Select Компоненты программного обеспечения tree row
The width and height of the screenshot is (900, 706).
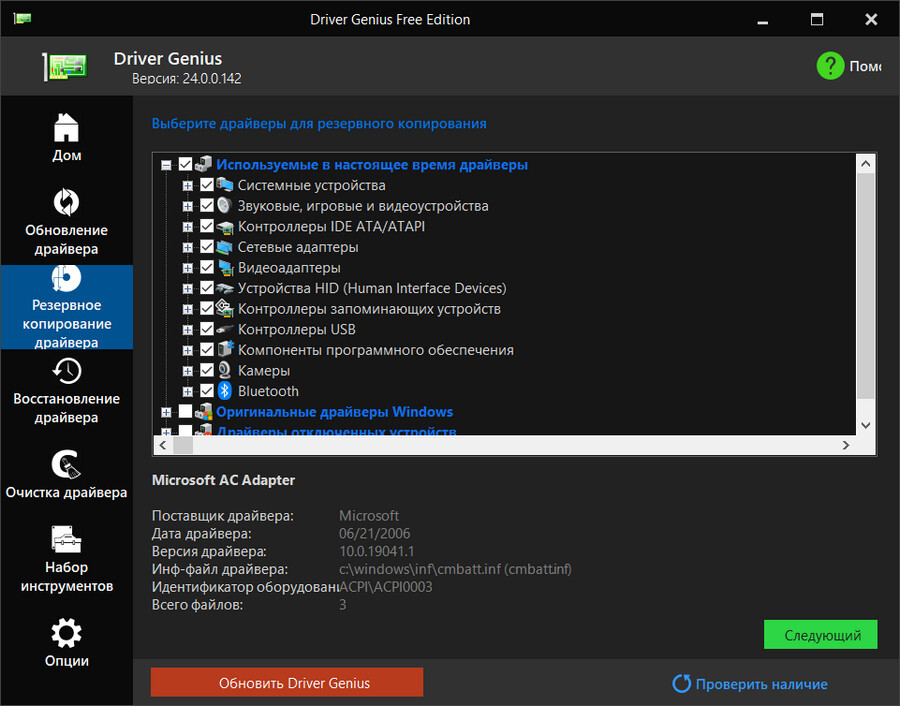[375, 350]
